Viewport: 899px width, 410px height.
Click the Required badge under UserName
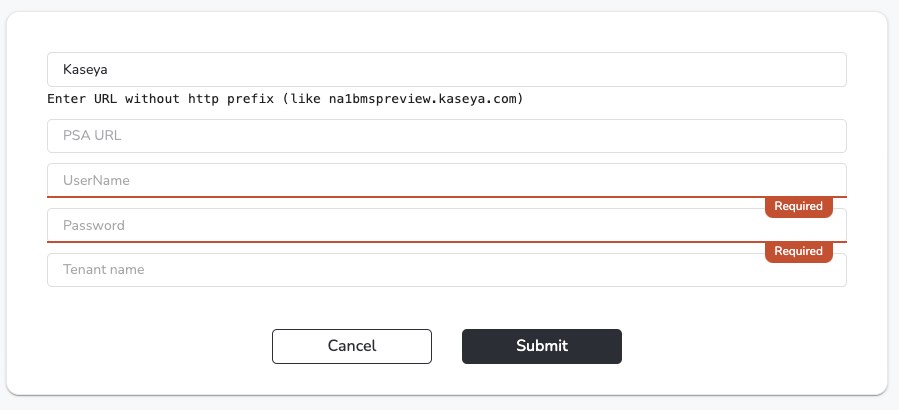coord(798,206)
